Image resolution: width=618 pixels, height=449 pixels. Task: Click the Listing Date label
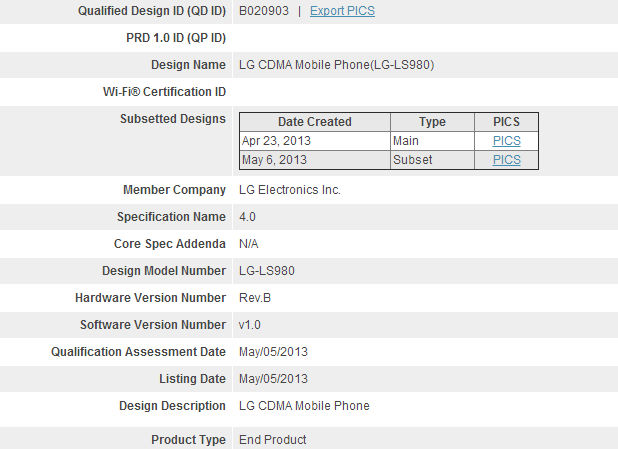coord(192,379)
